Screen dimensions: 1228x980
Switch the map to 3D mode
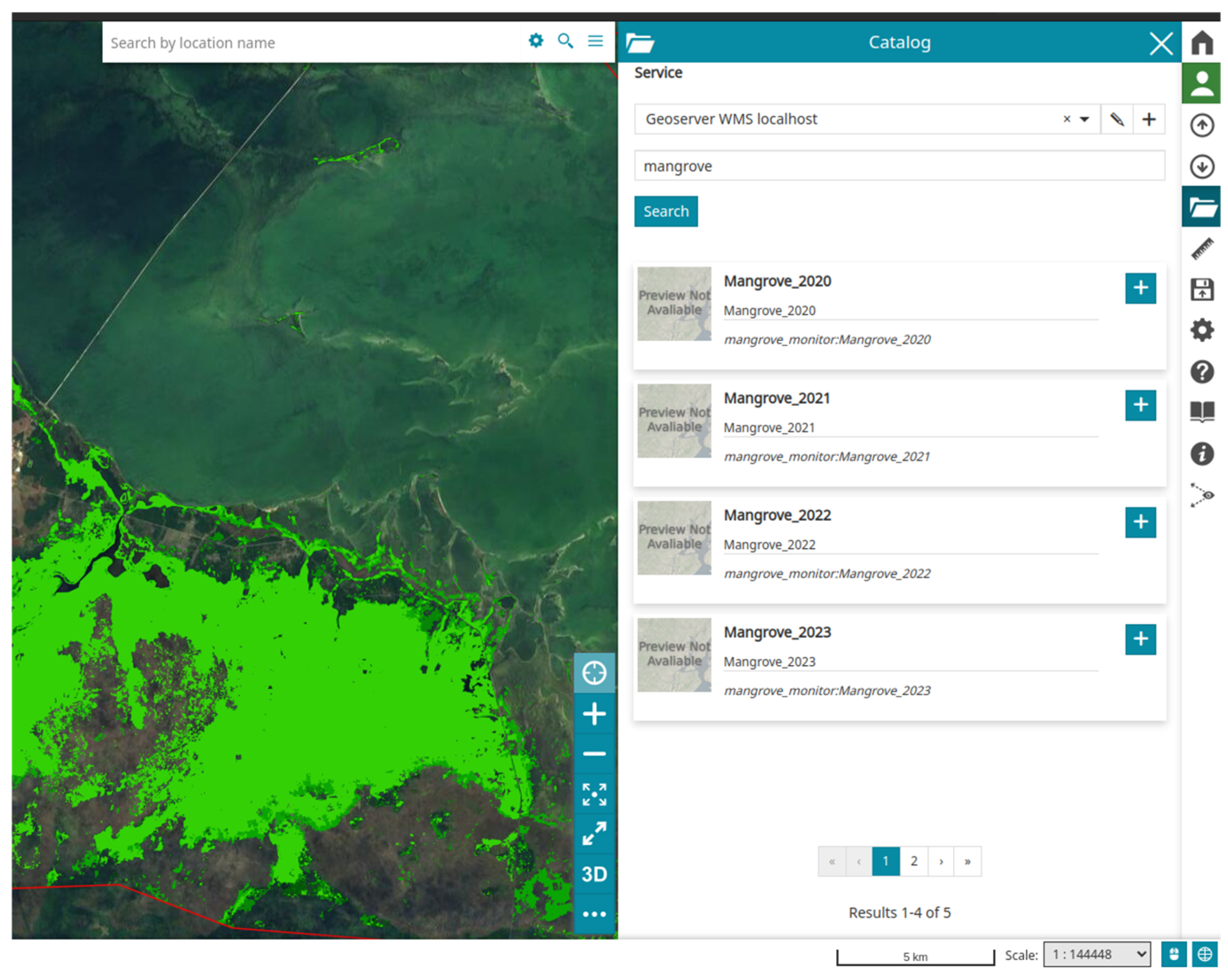(593, 874)
